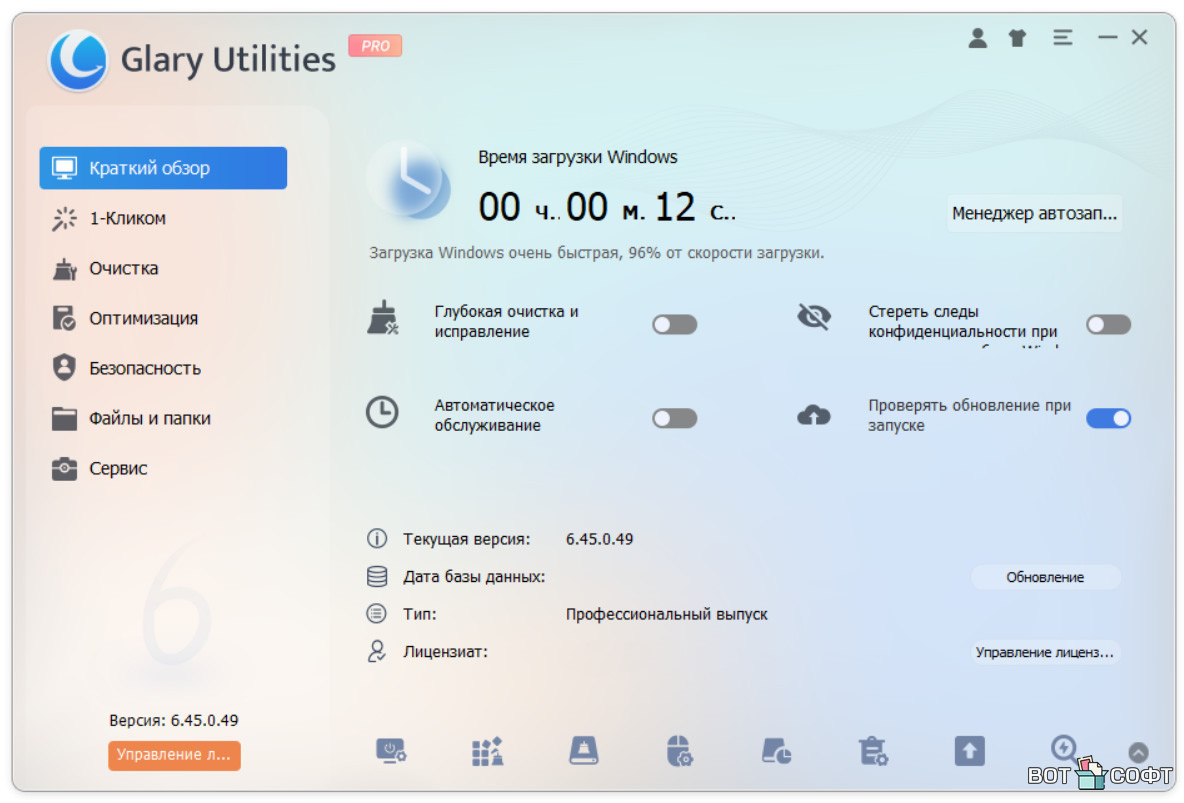Disable Проверять обновление при запуске switch

pyautogui.click(x=1108, y=418)
